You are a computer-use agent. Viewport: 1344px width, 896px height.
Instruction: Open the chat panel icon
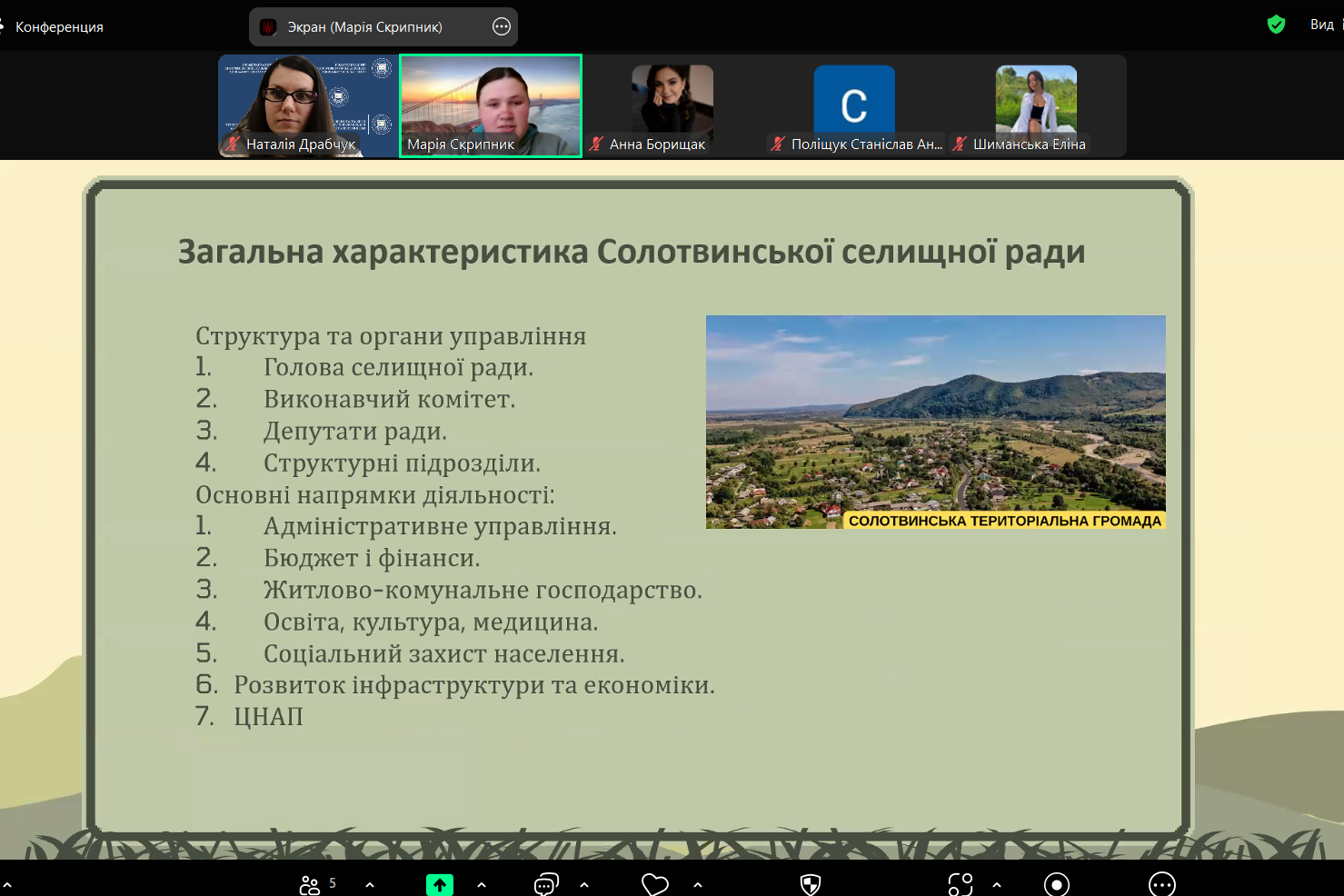point(546,884)
